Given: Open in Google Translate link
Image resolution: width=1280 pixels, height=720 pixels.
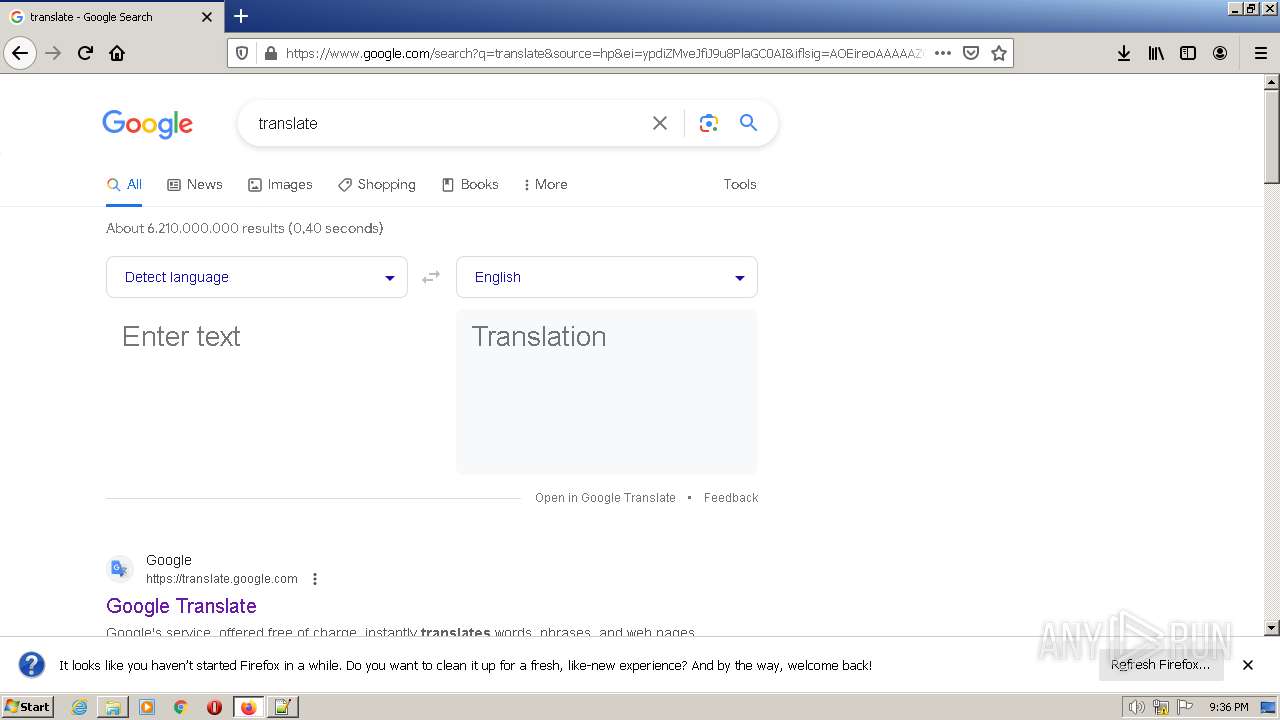Looking at the screenshot, I should tap(605, 498).
